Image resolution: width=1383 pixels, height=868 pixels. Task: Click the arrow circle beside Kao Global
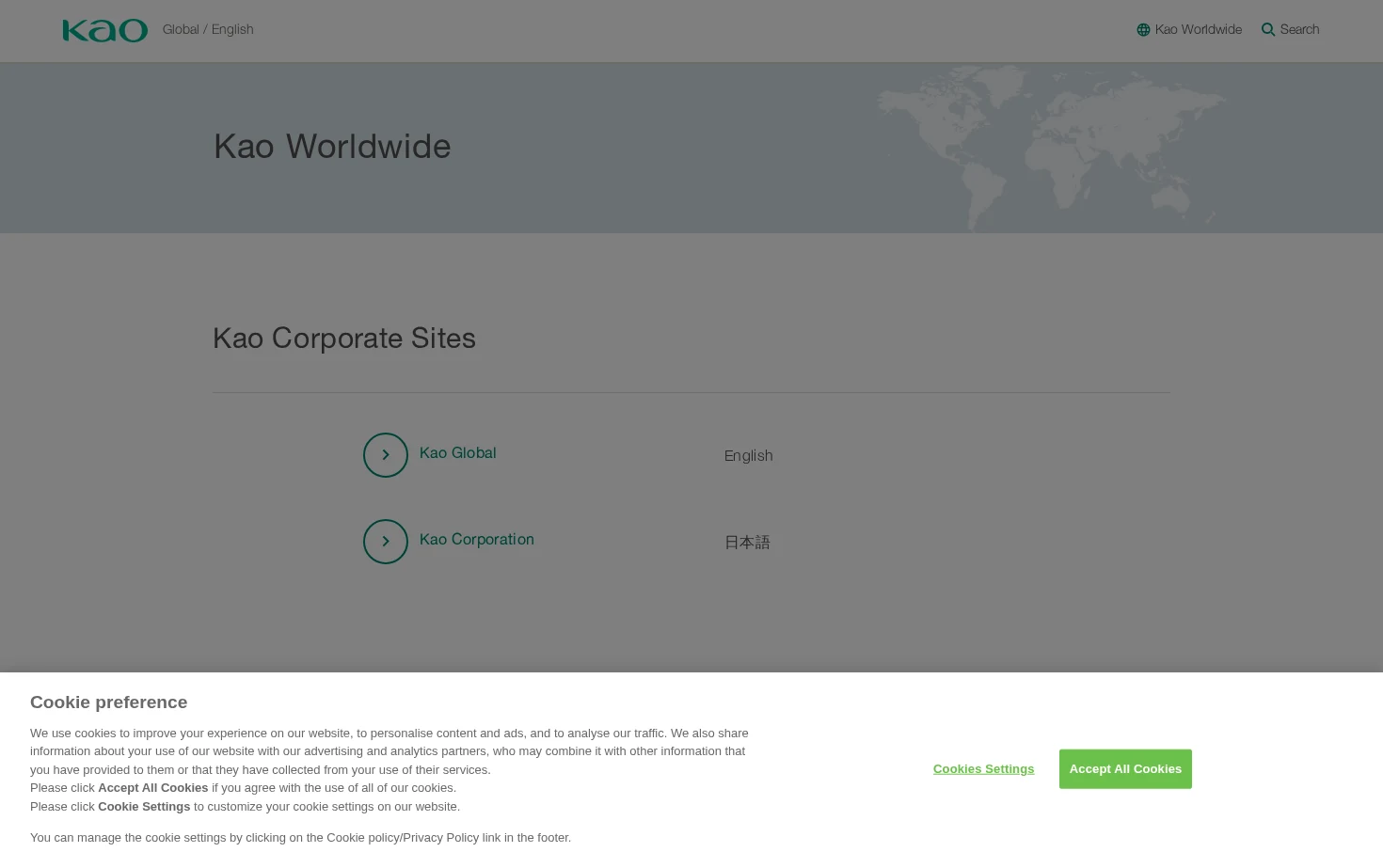[386, 455]
